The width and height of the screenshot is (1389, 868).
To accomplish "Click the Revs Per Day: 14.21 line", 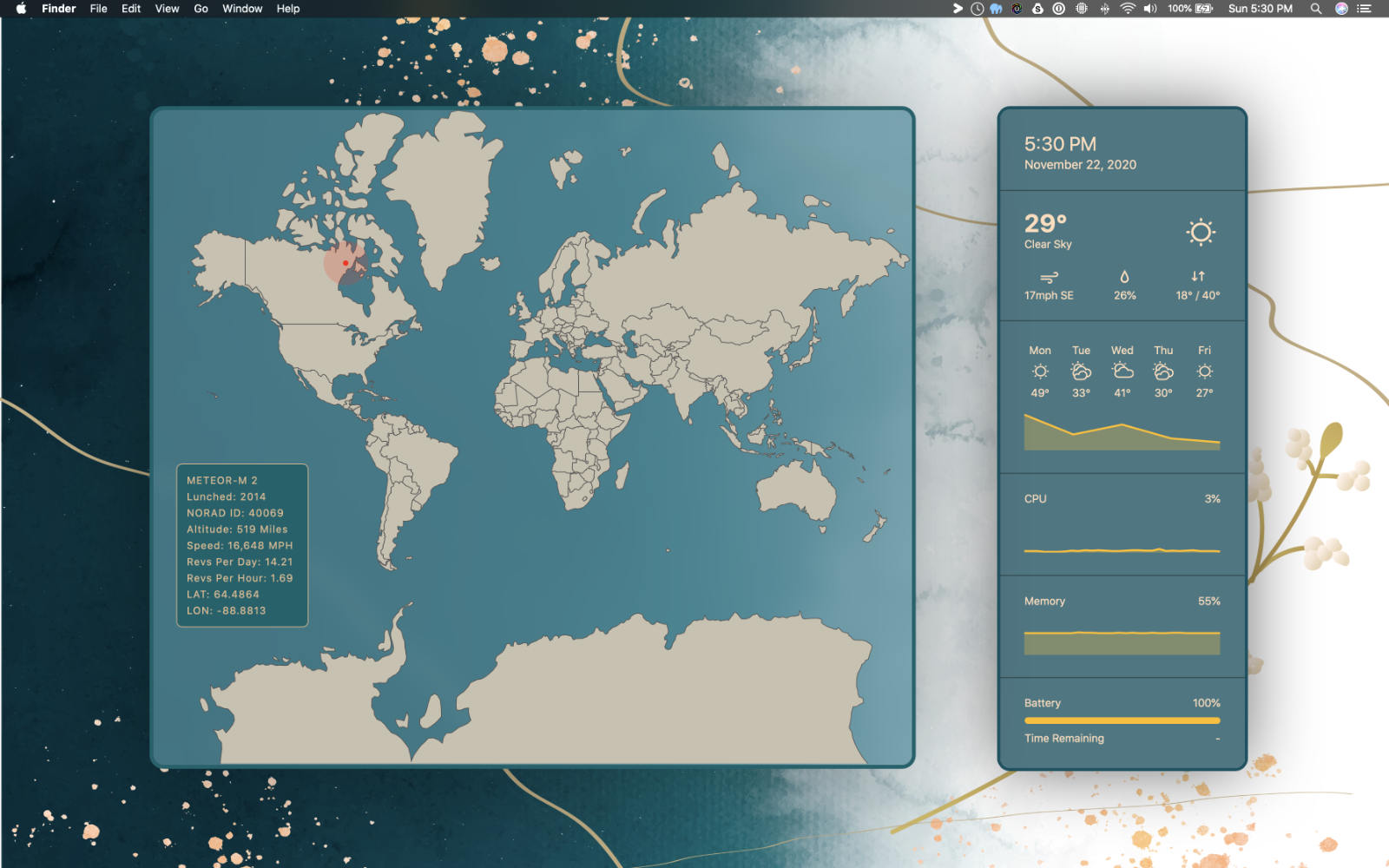I will 240,562.
